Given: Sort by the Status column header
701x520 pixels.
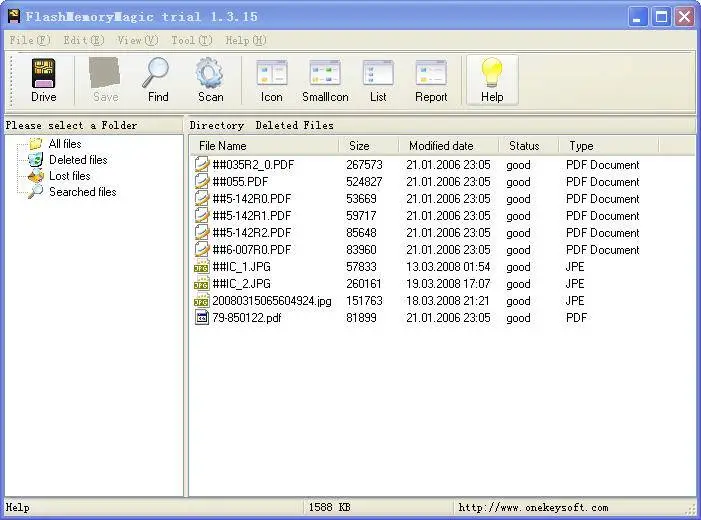Looking at the screenshot, I should [528, 146].
